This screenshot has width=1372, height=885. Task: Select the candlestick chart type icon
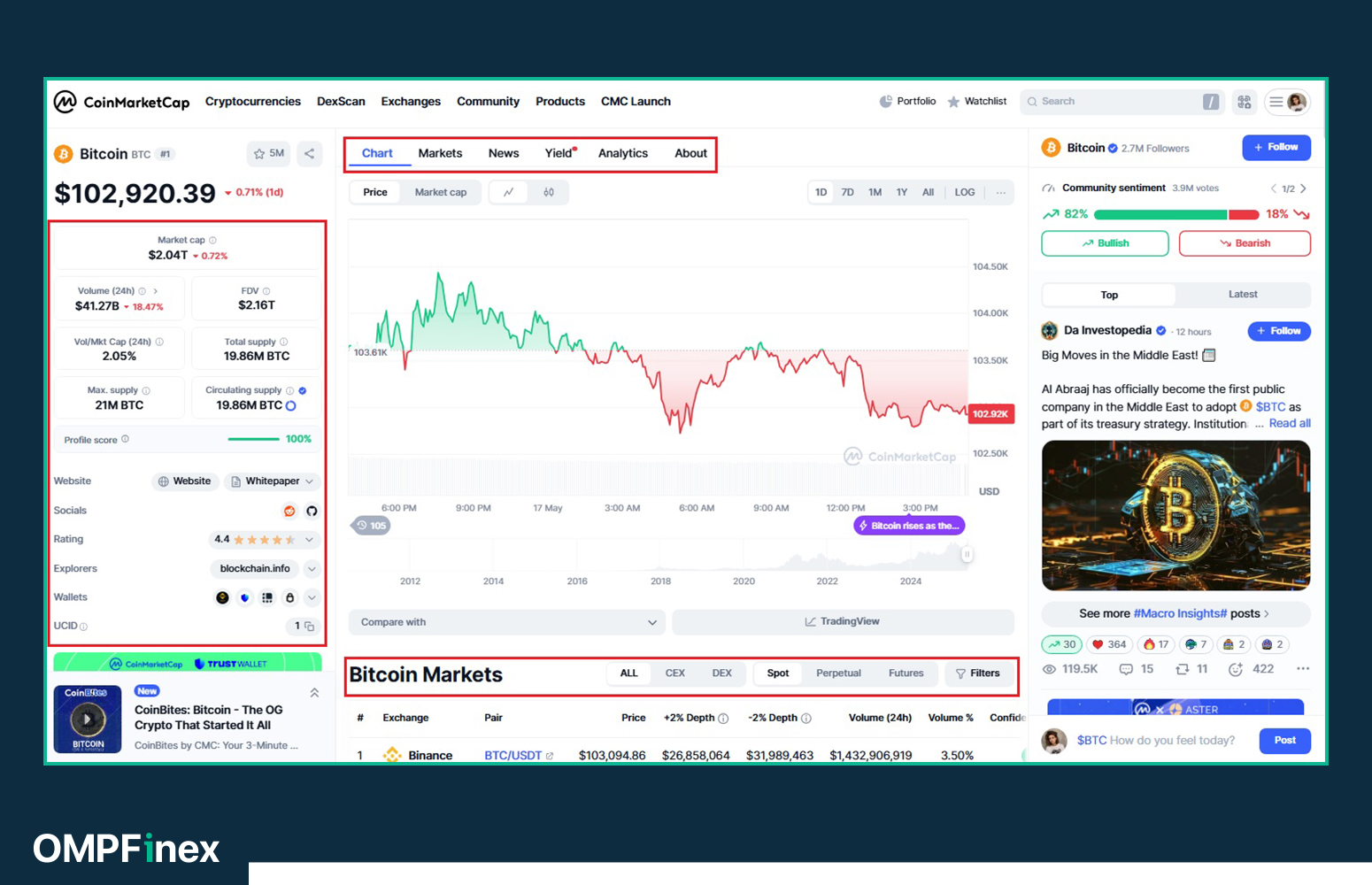549,192
